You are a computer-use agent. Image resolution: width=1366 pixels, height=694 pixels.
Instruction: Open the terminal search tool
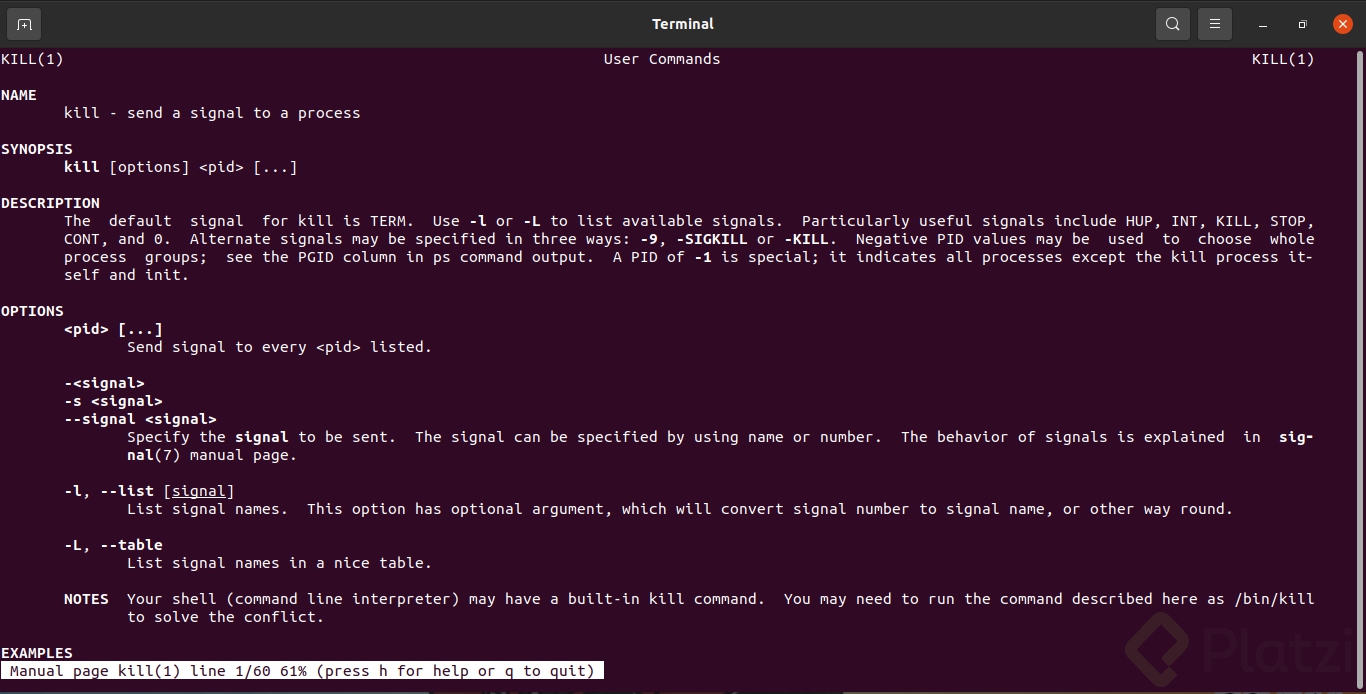click(x=1173, y=24)
